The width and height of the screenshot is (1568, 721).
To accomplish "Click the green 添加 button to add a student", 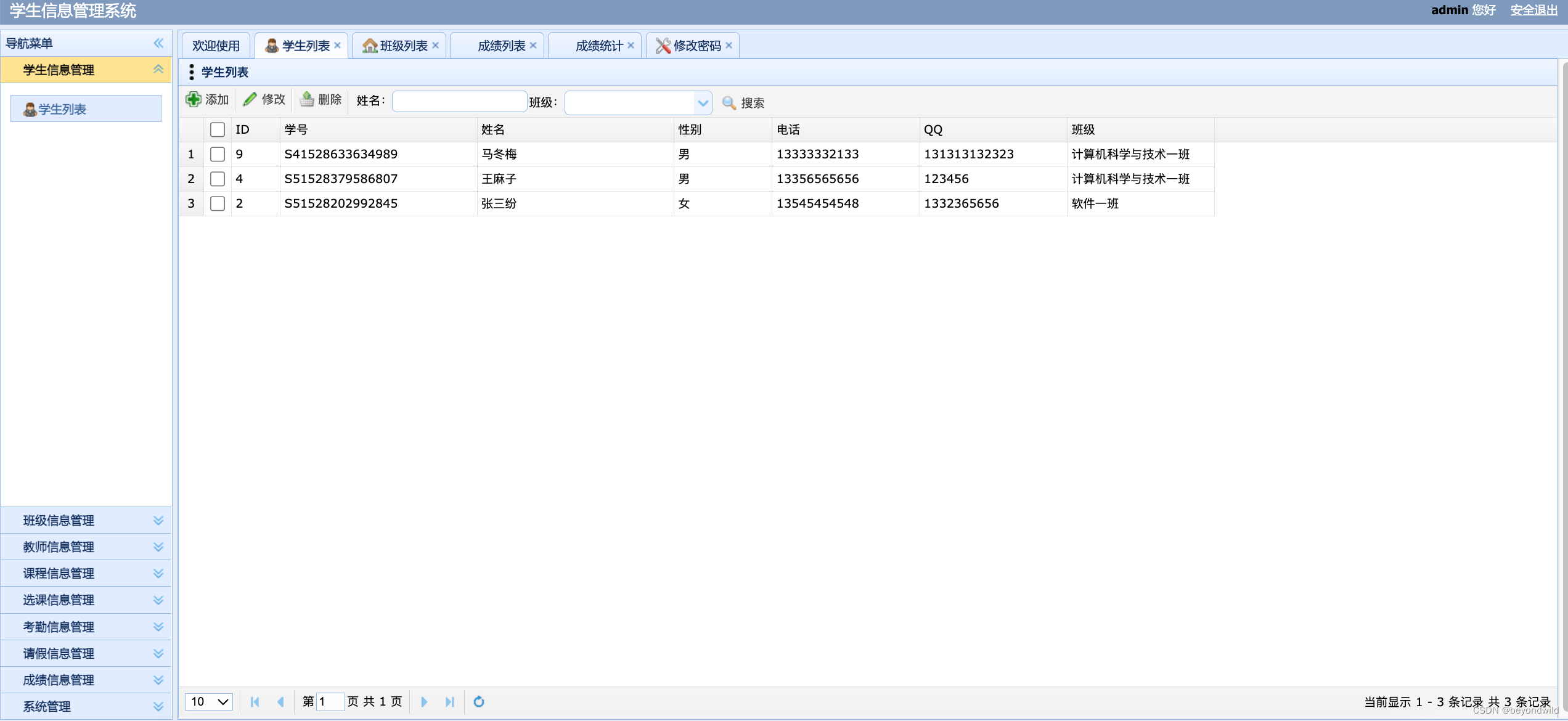I will [206, 99].
